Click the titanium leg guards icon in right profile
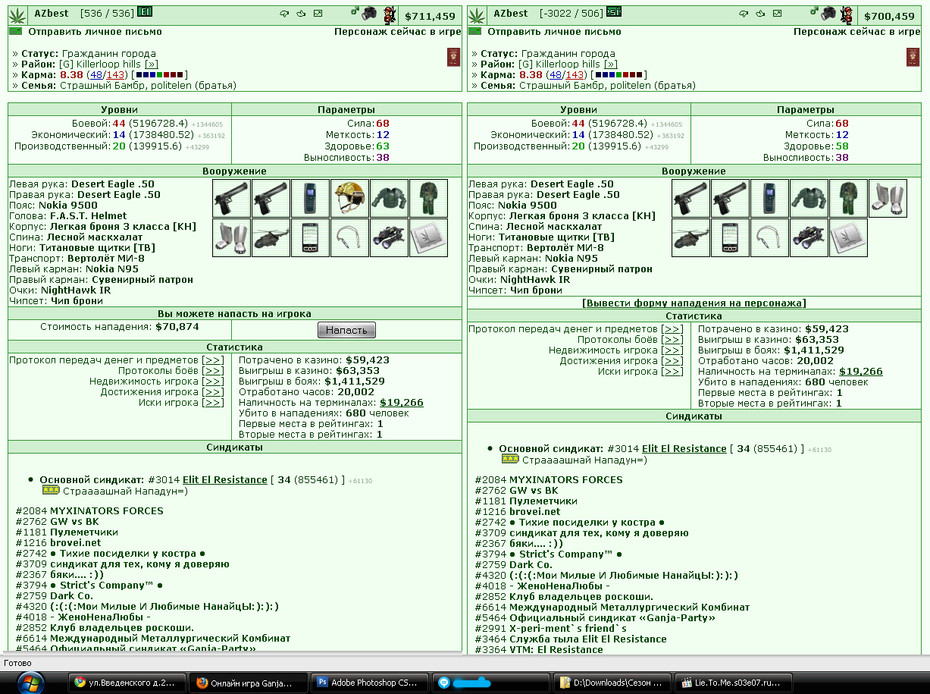 click(x=887, y=198)
